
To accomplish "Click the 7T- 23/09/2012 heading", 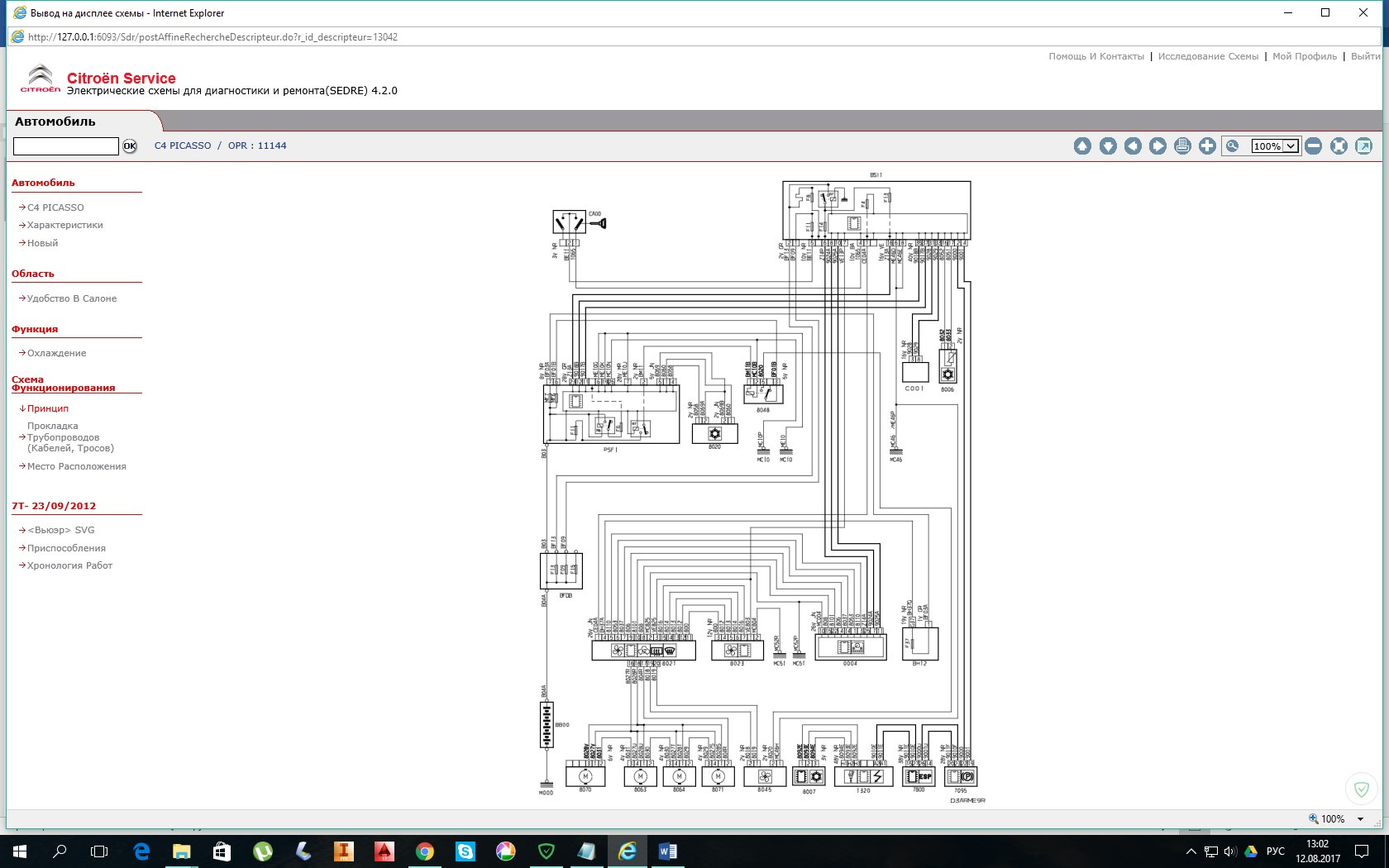I will 54,506.
